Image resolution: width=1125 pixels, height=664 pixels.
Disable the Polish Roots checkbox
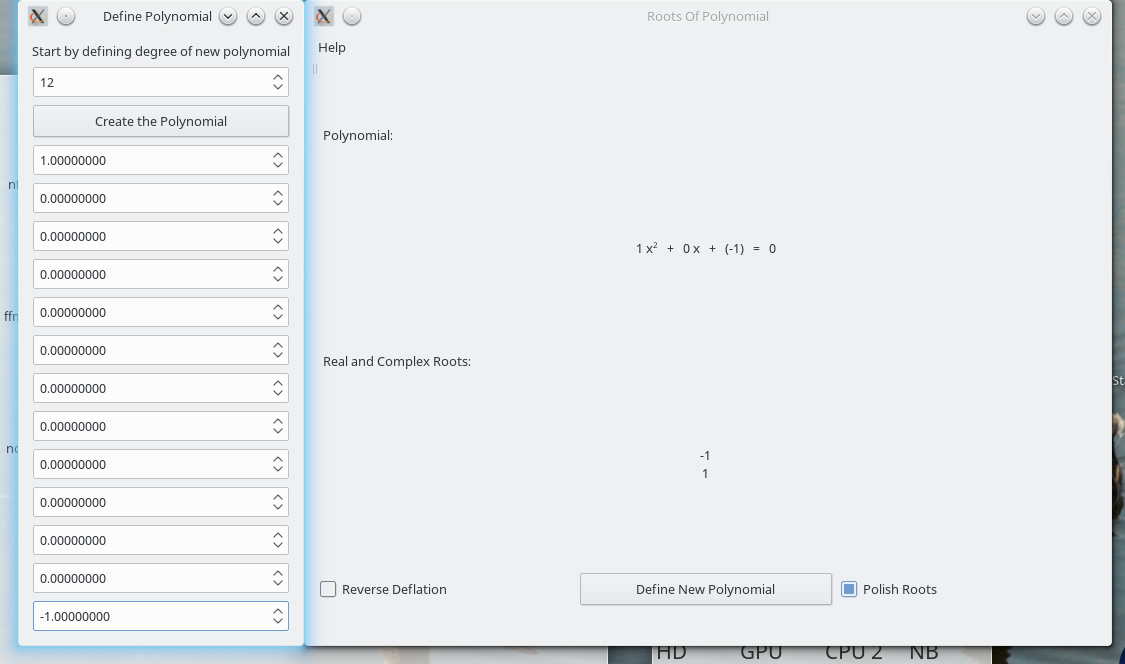pos(849,589)
